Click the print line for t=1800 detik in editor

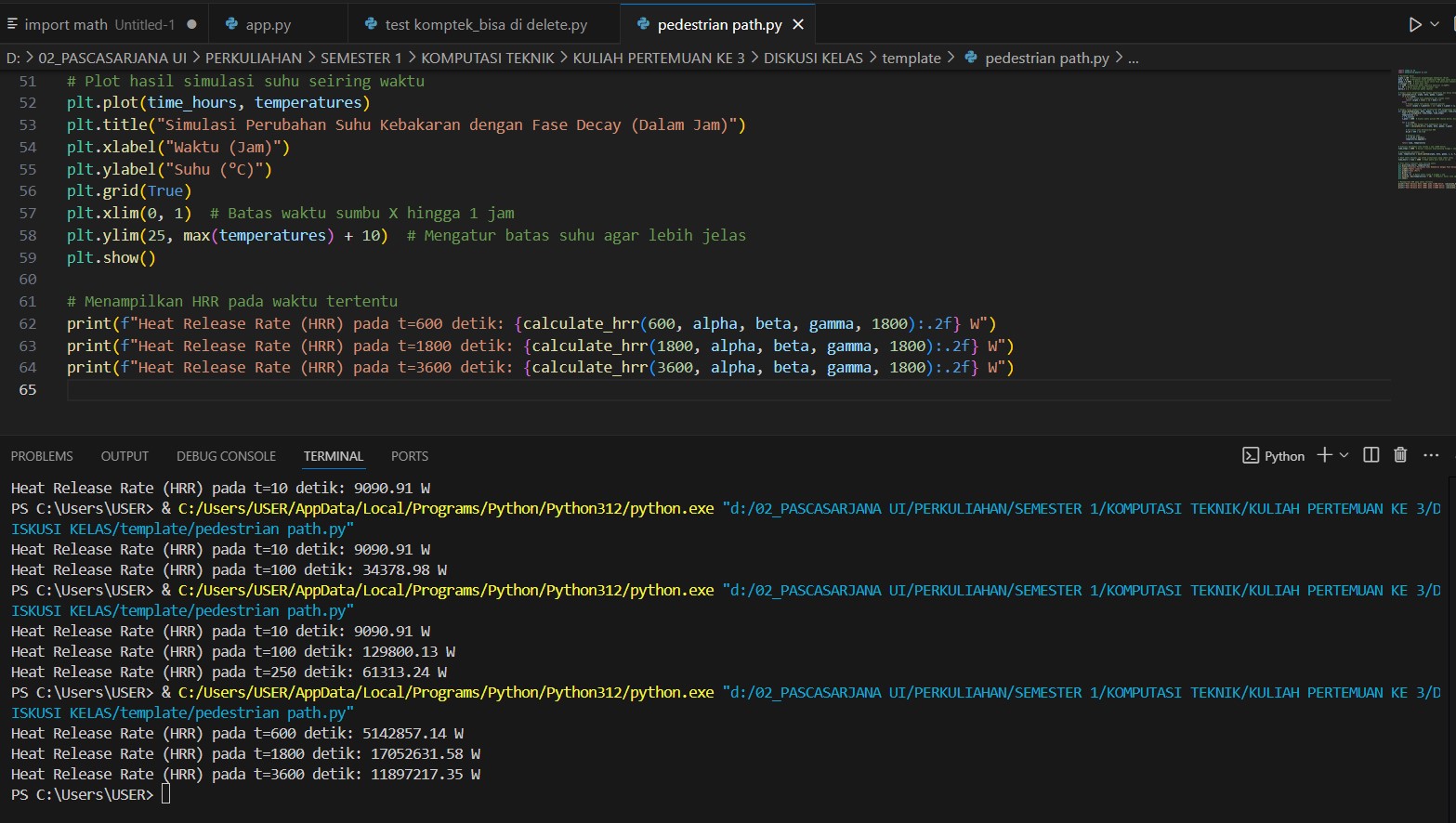(541, 346)
